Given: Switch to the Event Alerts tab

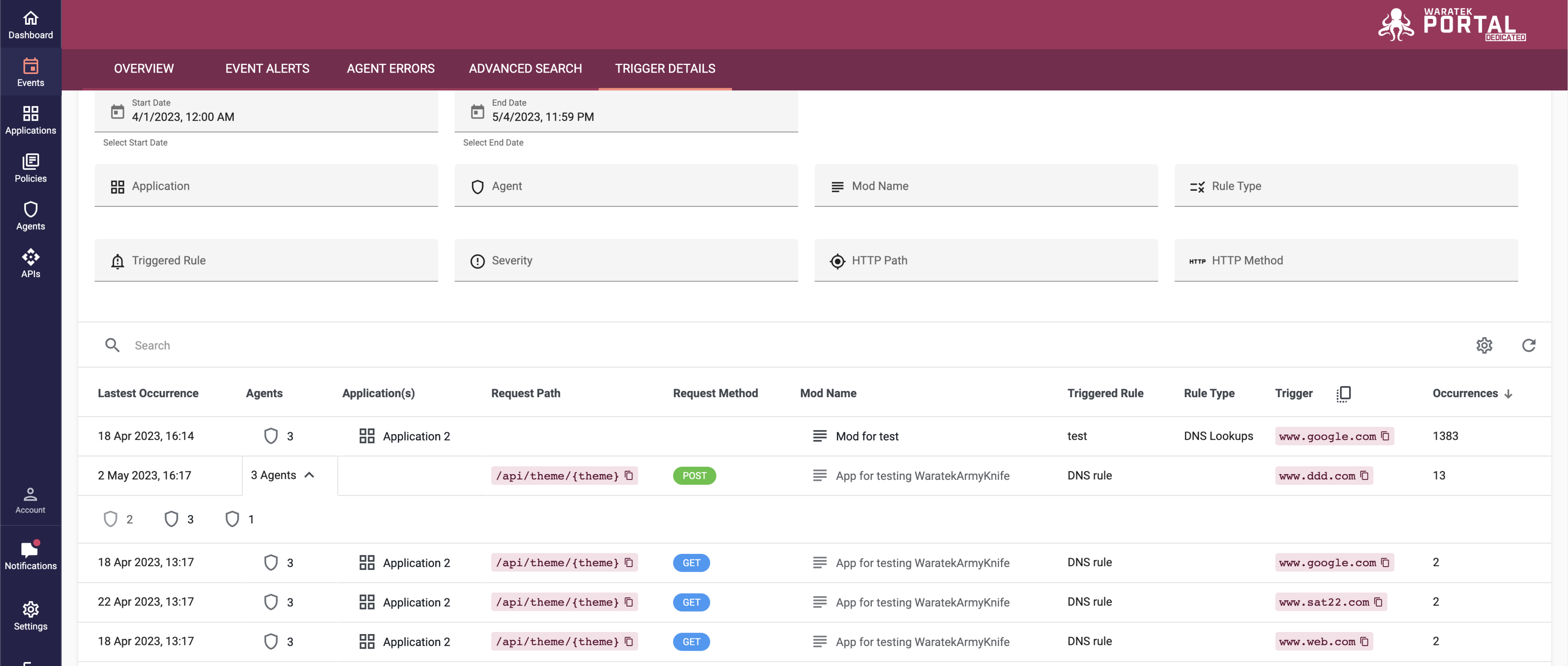Looking at the screenshot, I should pyautogui.click(x=267, y=69).
